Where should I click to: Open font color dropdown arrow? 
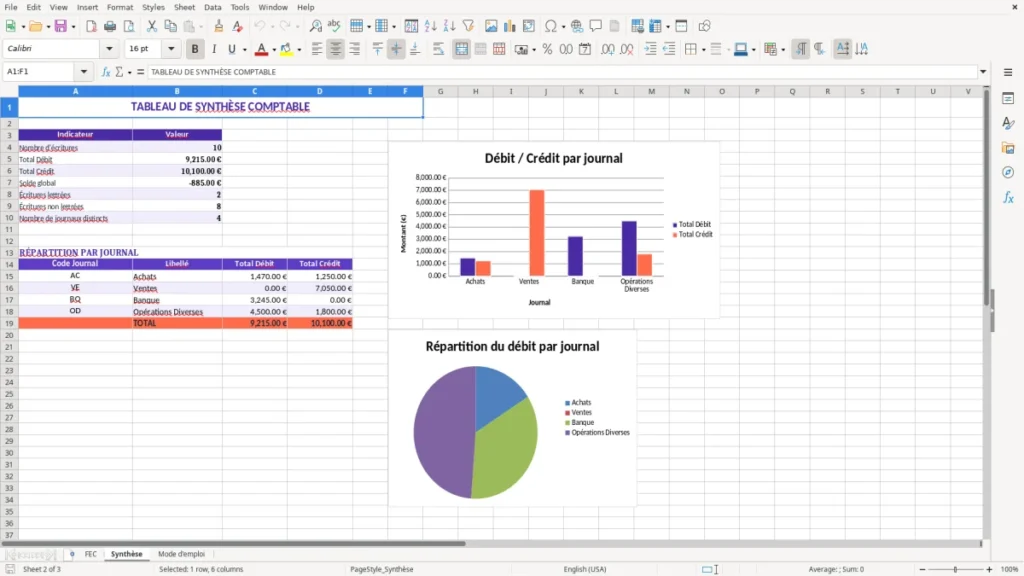point(273,50)
